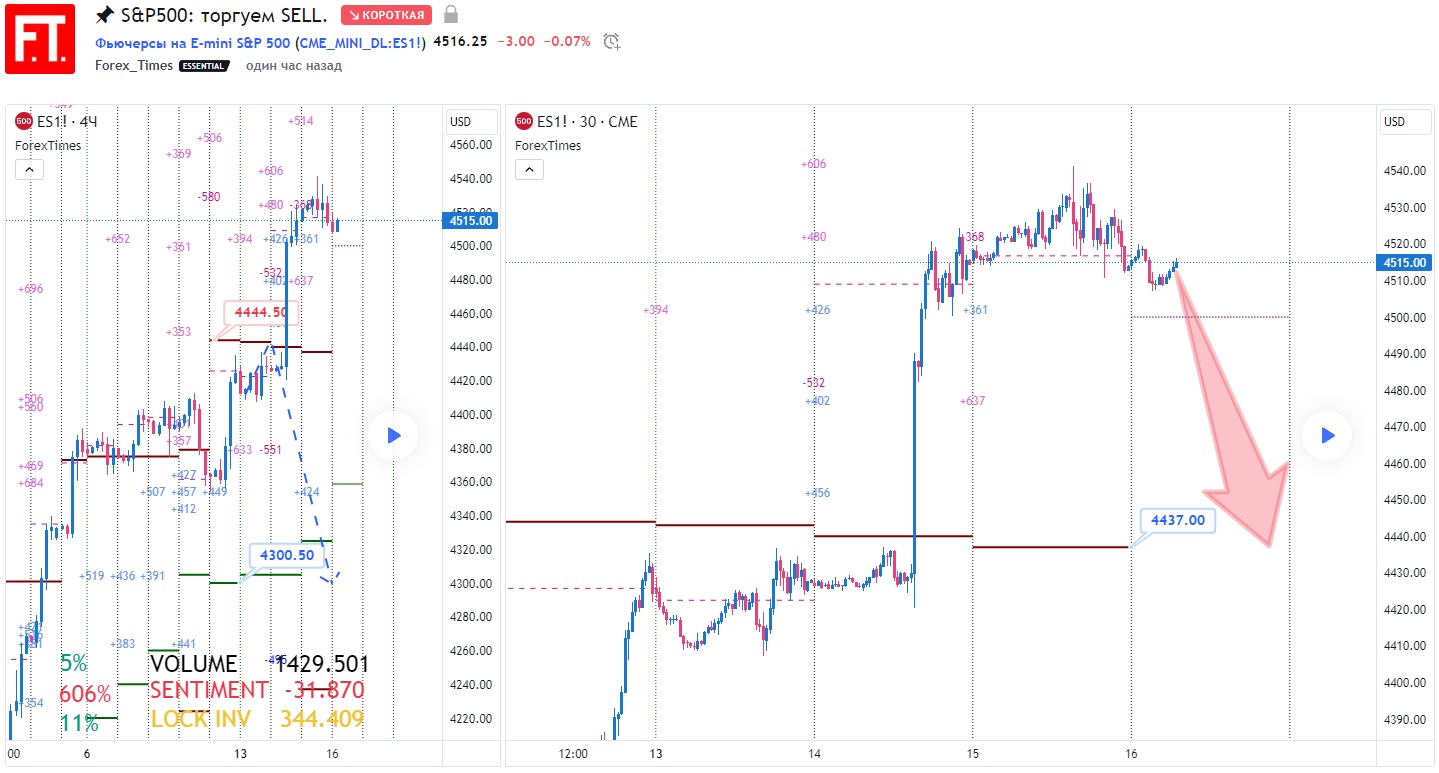The height and width of the screenshot is (773, 1439).
Task: Click the 4300.50 blue price callout
Action: click(287, 555)
